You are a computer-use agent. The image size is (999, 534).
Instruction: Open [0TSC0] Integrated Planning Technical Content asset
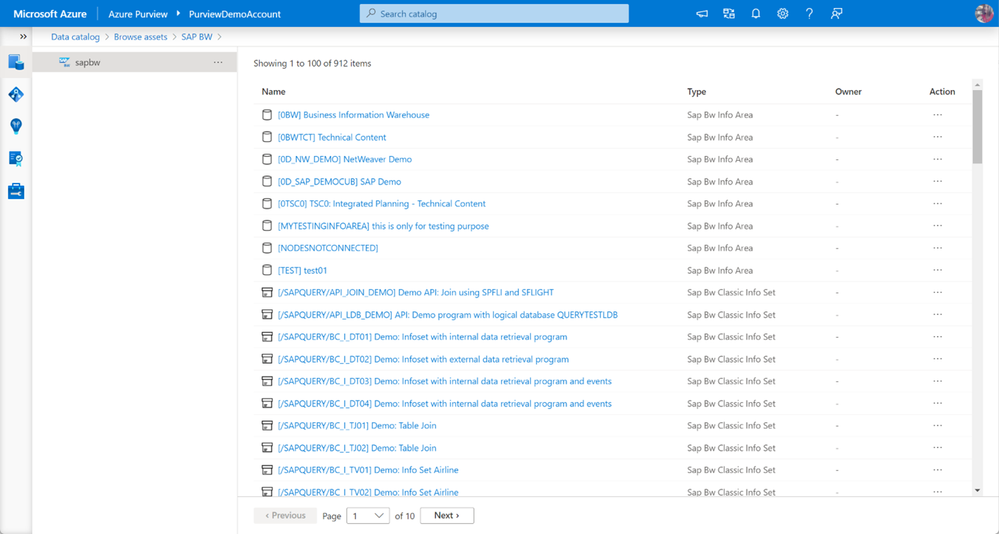382,204
